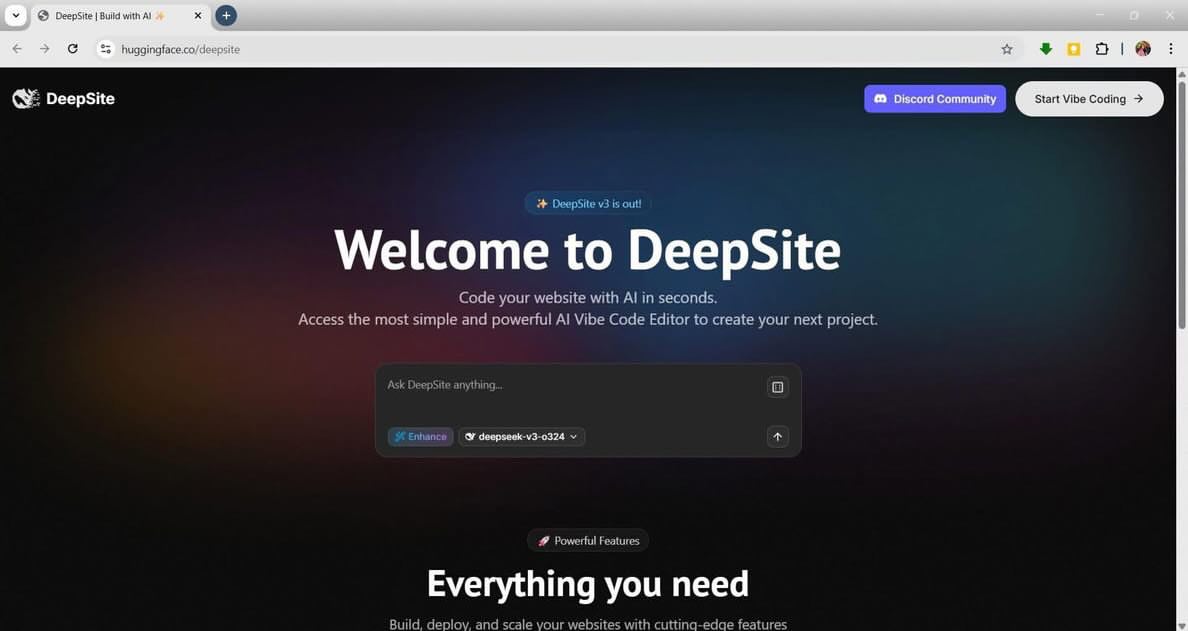Open Chrome three-dot menu
This screenshot has width=1188, height=631.
click(1171, 49)
